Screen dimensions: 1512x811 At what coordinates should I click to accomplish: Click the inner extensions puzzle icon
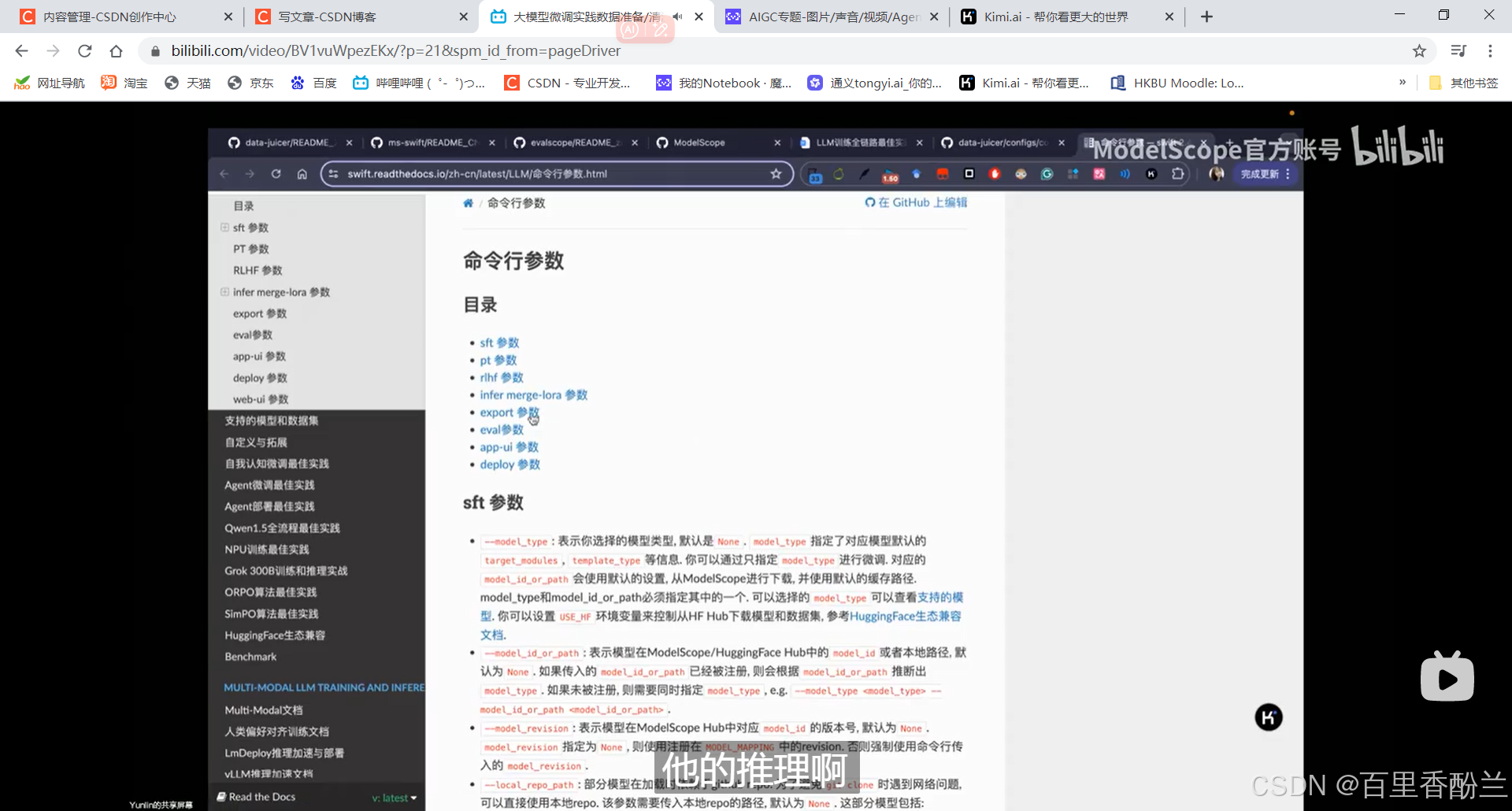point(1177,174)
